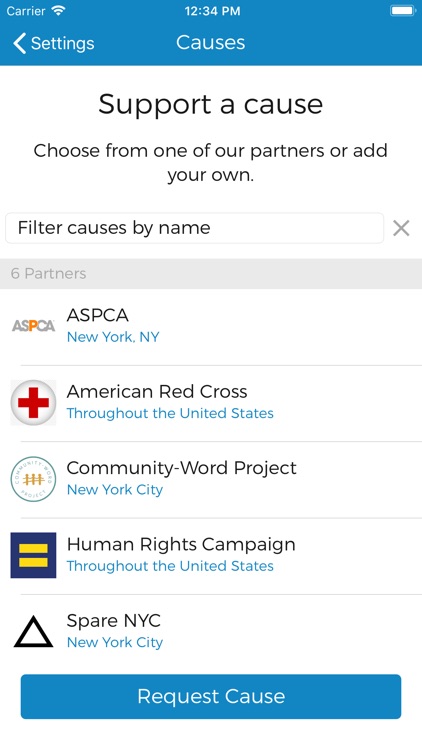Clear the filter with the X icon
The height and width of the screenshot is (750, 422).
pos(401,228)
